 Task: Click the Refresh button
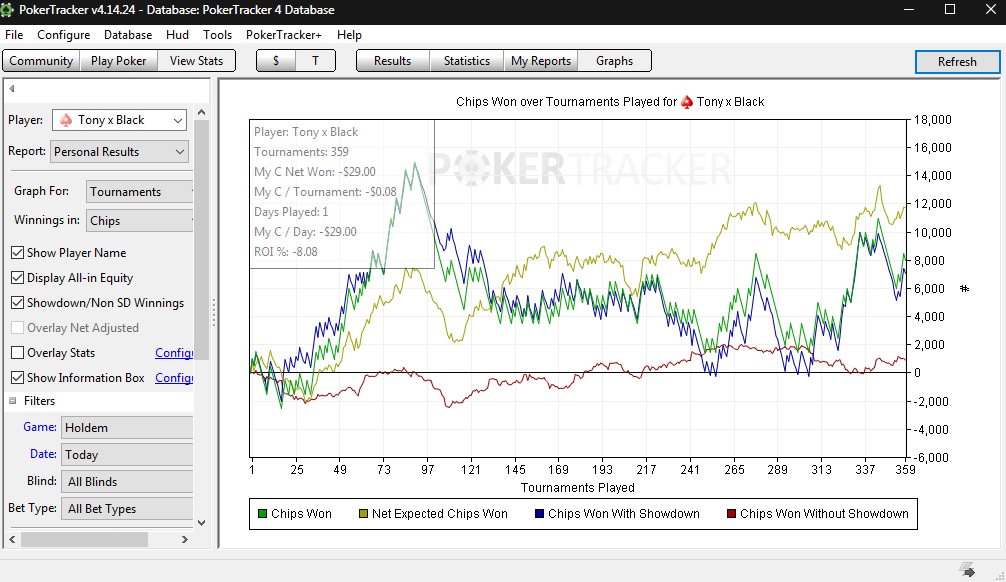point(957,62)
